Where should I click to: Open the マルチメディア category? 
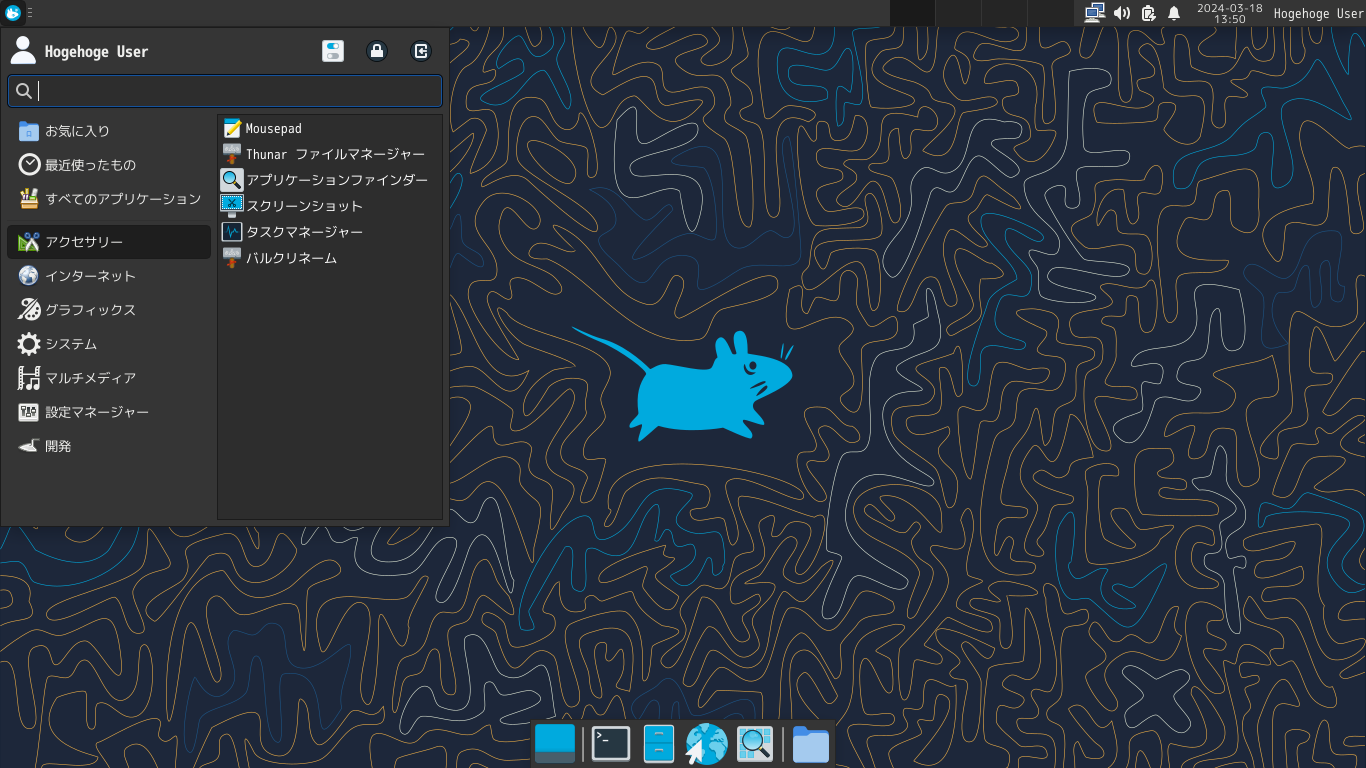pyautogui.click(x=109, y=378)
